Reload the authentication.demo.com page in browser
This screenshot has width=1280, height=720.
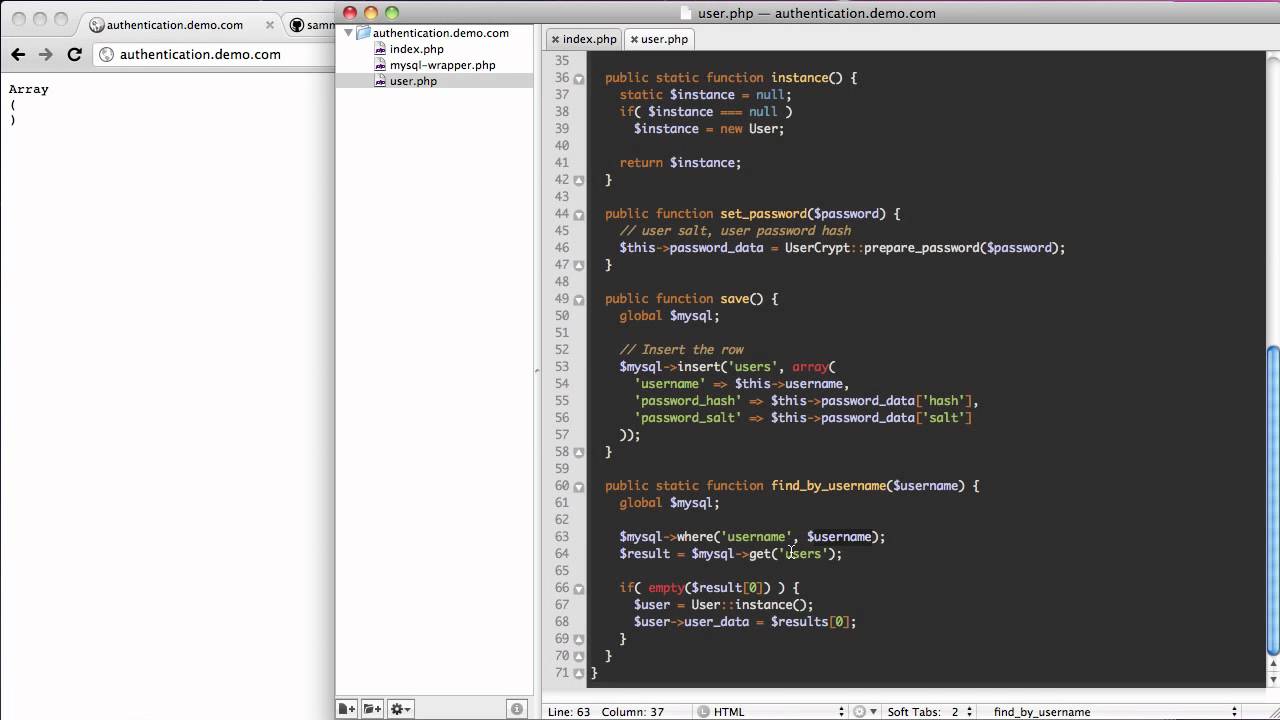point(75,54)
